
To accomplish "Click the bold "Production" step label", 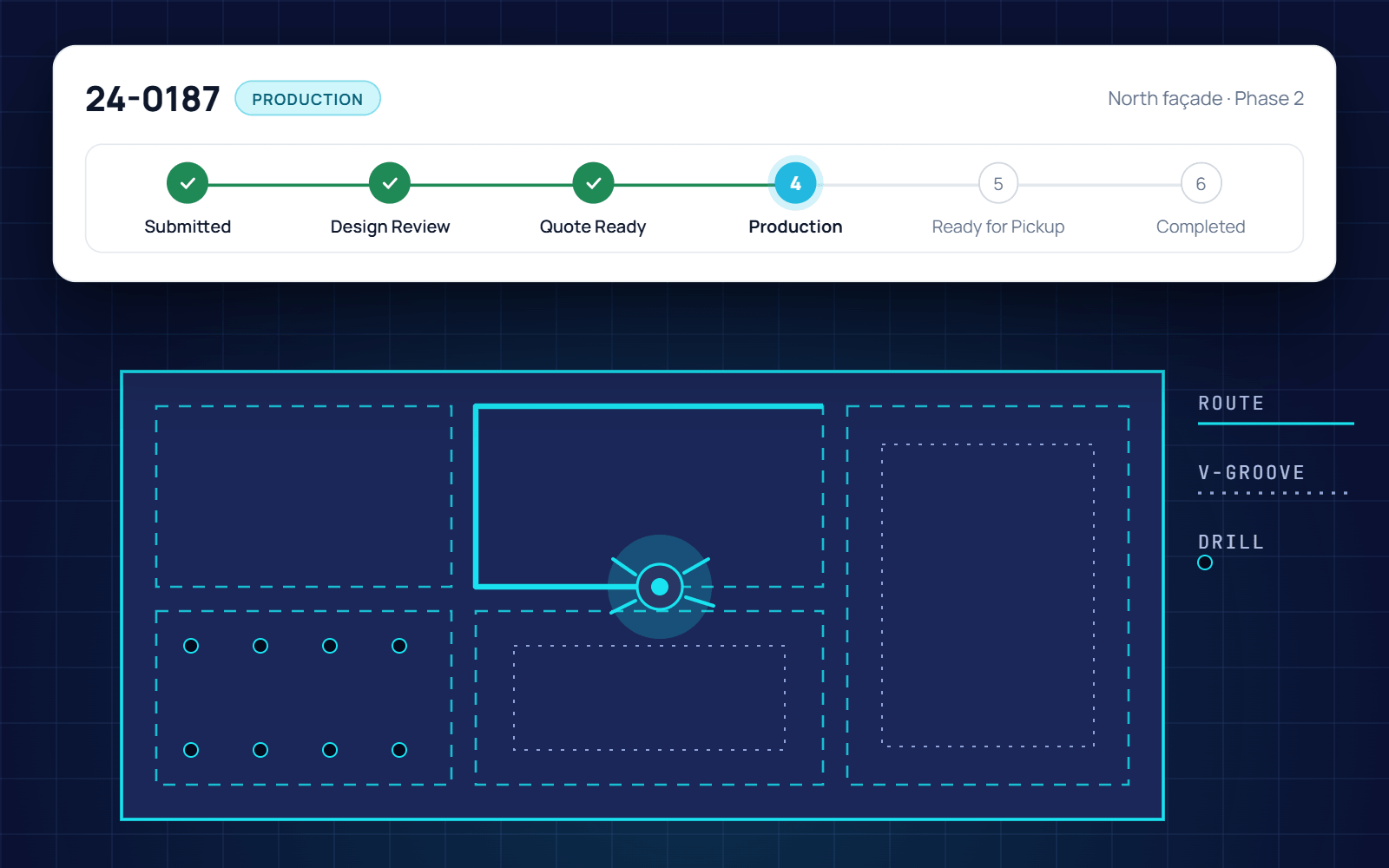I will coord(795,227).
